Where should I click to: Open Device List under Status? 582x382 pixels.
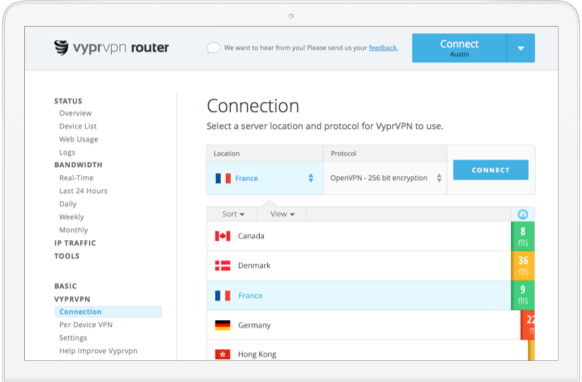(x=78, y=126)
